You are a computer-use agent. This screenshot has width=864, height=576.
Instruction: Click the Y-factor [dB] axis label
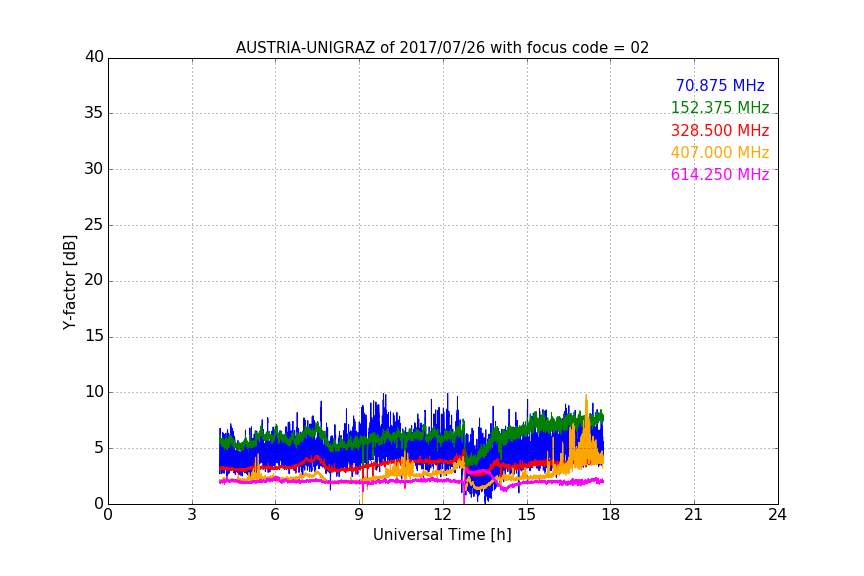69,282
